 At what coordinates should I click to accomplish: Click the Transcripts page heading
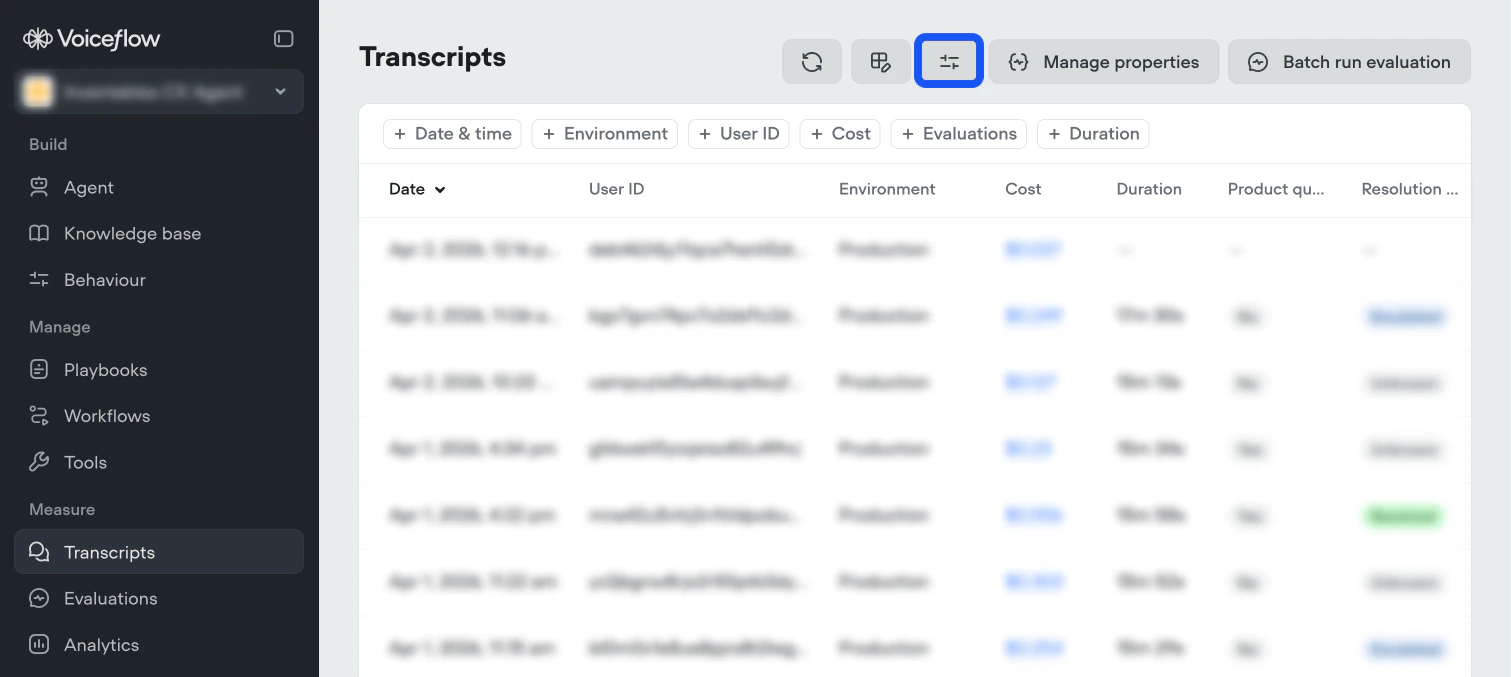coord(433,57)
